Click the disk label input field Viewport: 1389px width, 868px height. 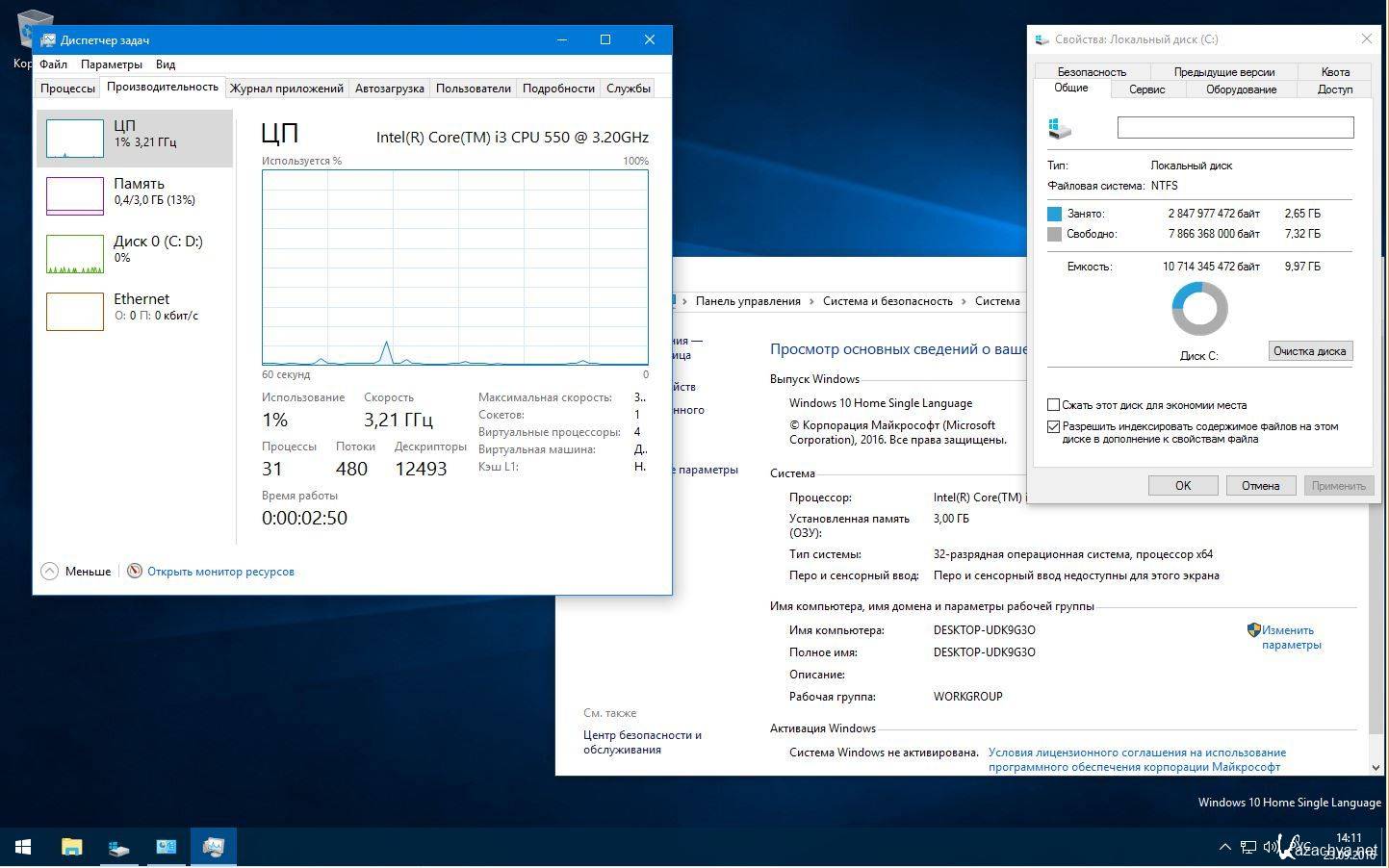point(1235,127)
